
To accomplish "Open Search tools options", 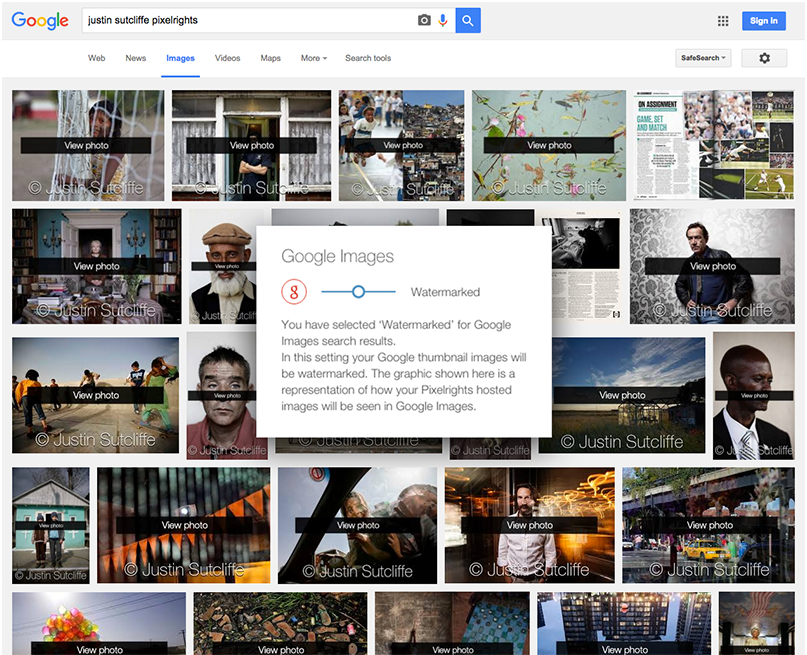I will (x=368, y=58).
